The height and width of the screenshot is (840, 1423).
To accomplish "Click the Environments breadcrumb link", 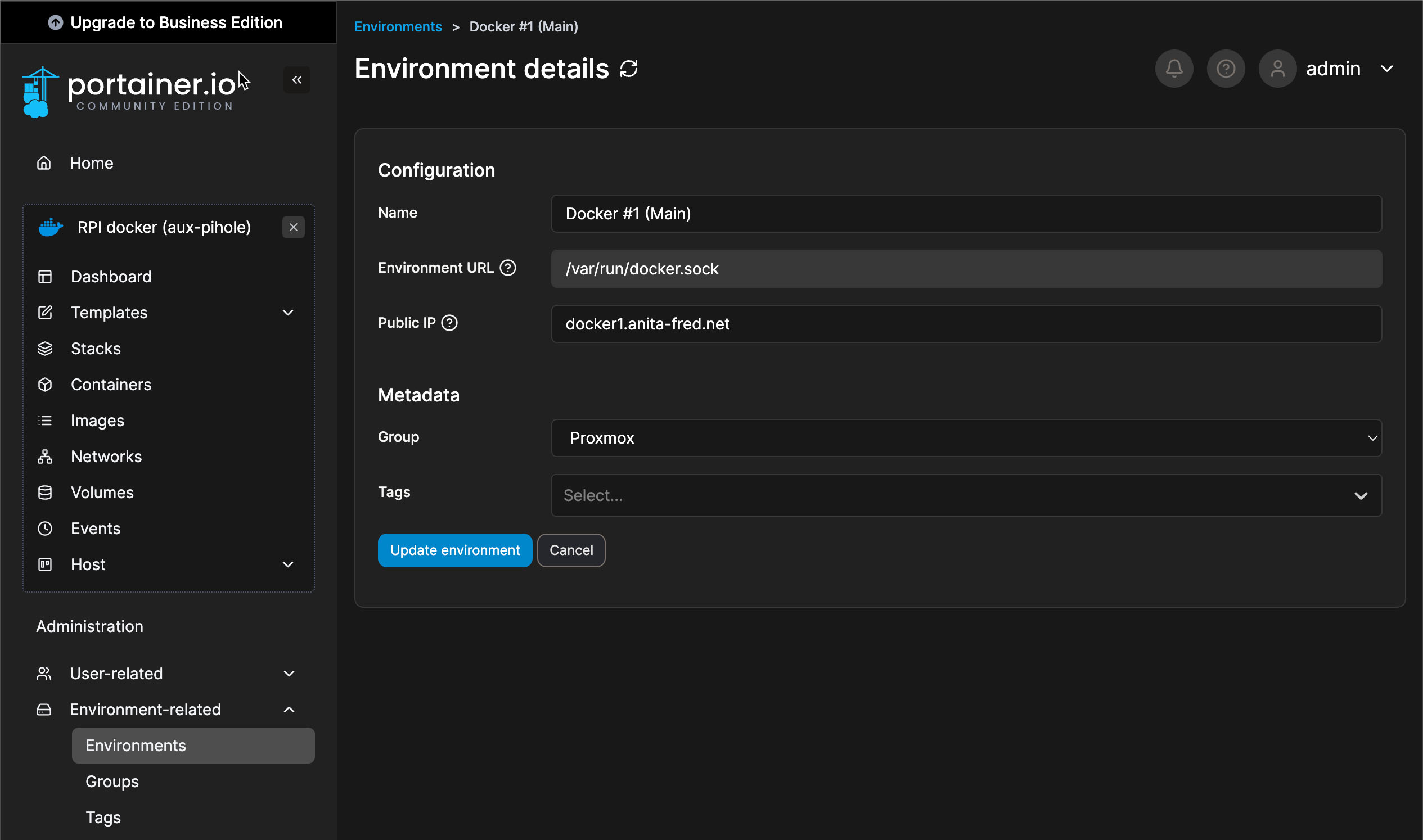I will click(398, 26).
